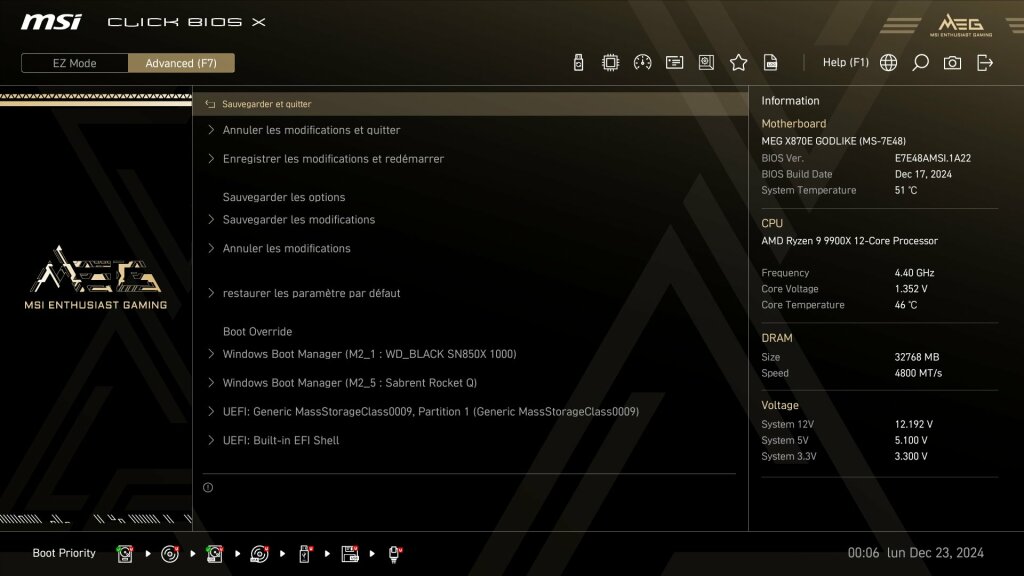
Task: Expand chevron for Annuler les modifications et quitter
Action: (210, 130)
